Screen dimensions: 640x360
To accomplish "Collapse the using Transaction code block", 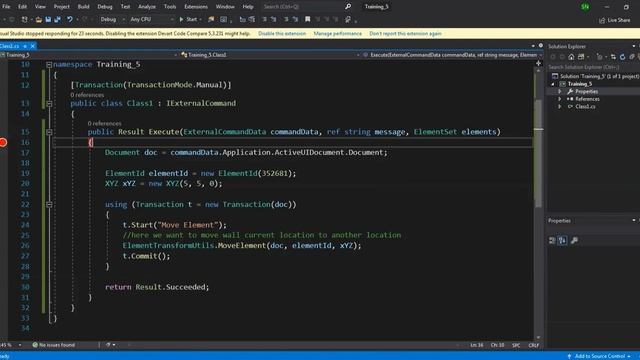I will pos(49,204).
